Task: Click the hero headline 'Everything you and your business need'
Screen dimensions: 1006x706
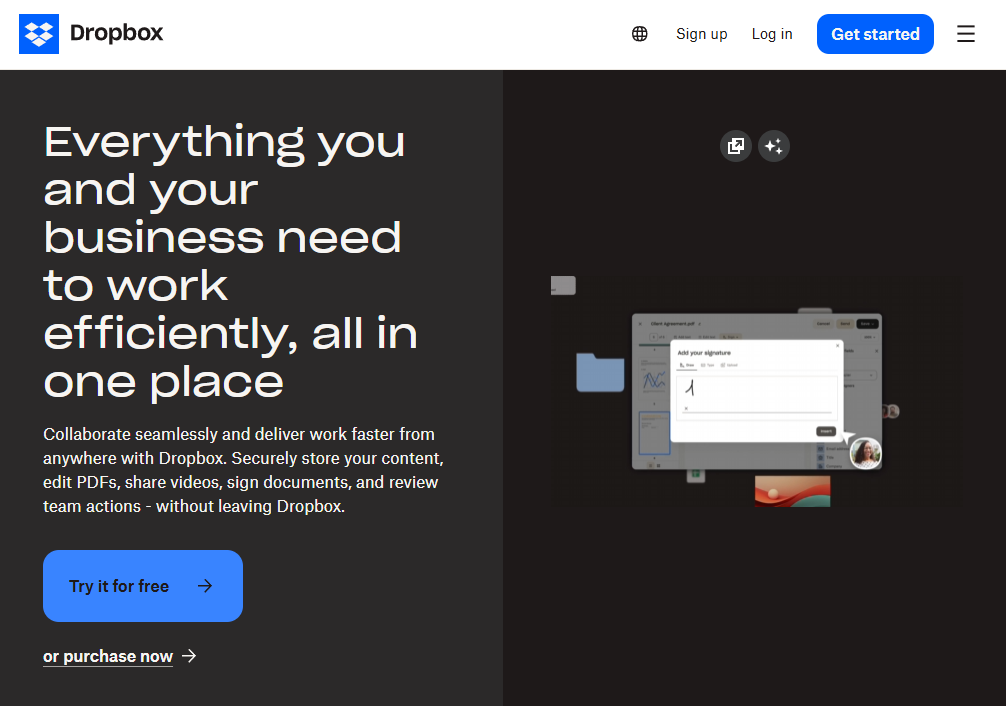Action: point(230,262)
